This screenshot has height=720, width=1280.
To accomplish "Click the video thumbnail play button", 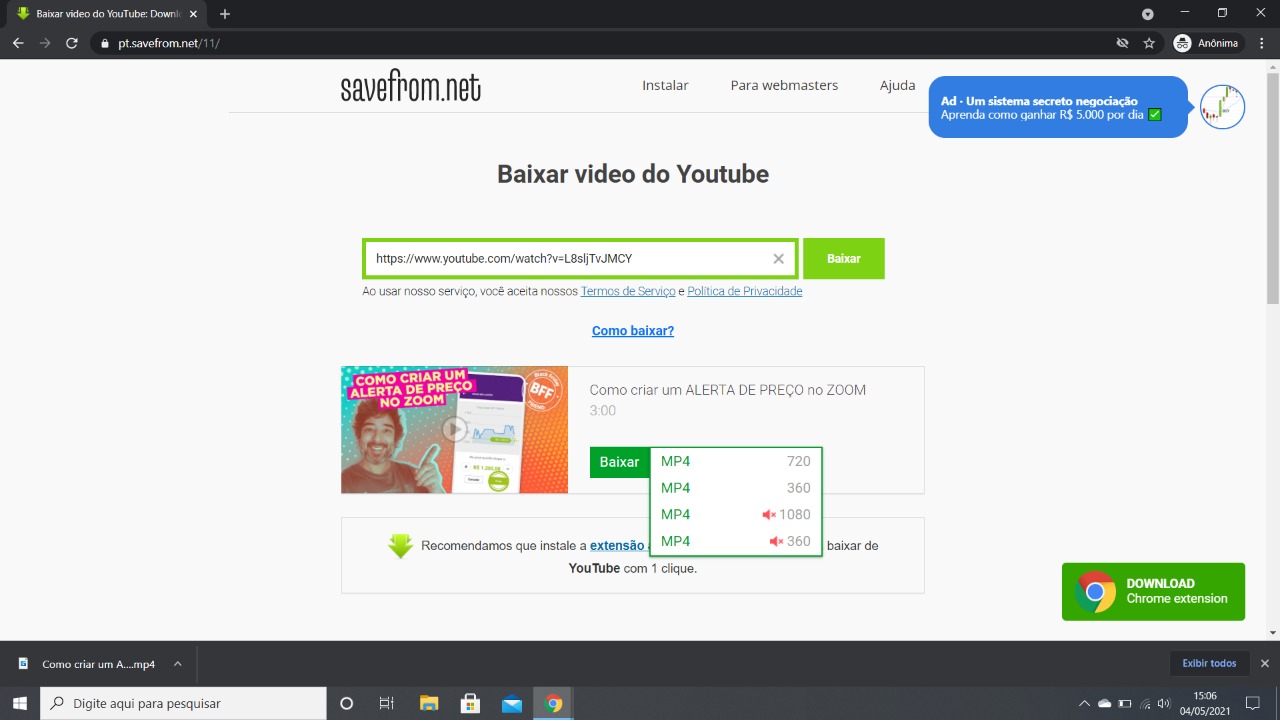I will coord(455,429).
